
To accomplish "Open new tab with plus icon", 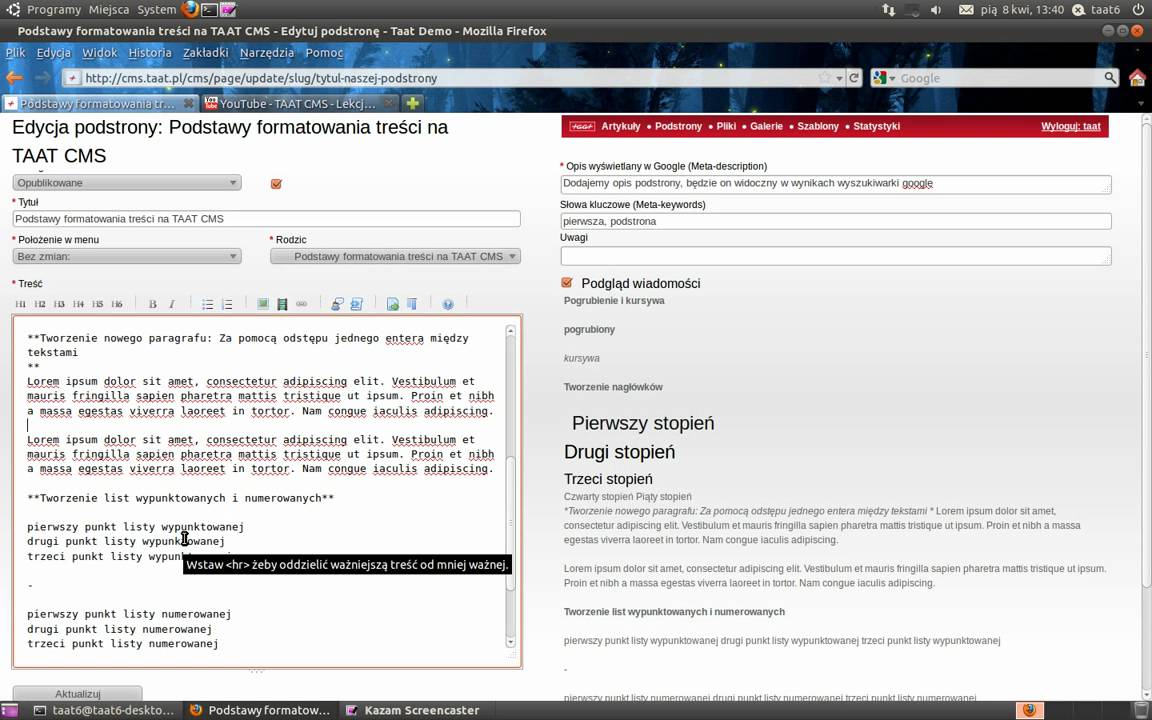I will point(413,104).
